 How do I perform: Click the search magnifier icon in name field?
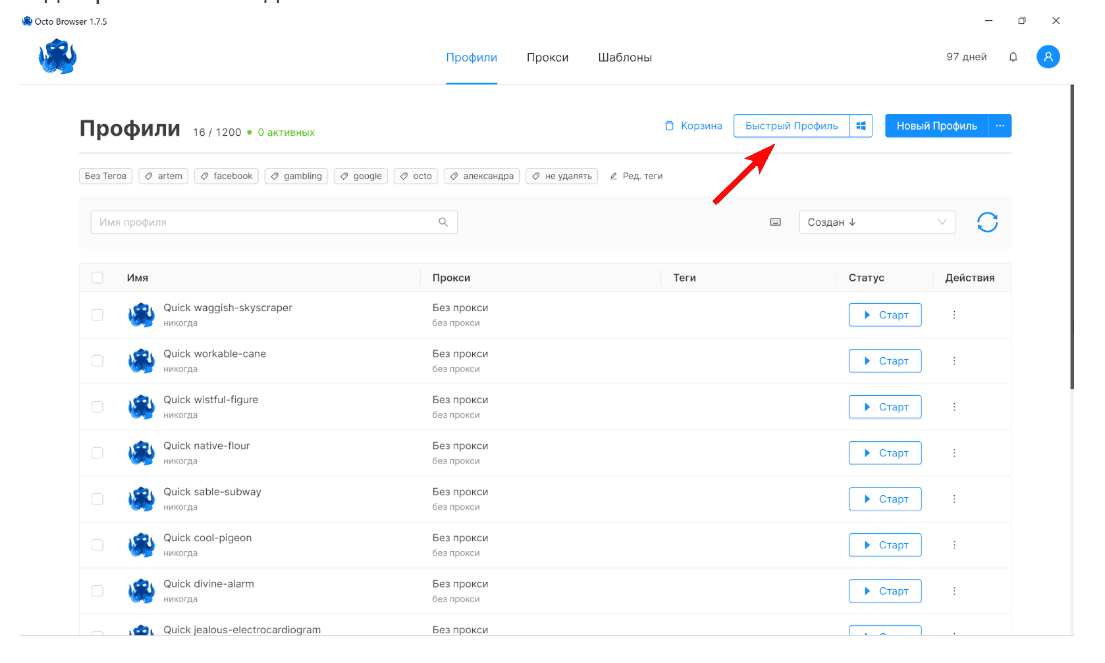(443, 222)
